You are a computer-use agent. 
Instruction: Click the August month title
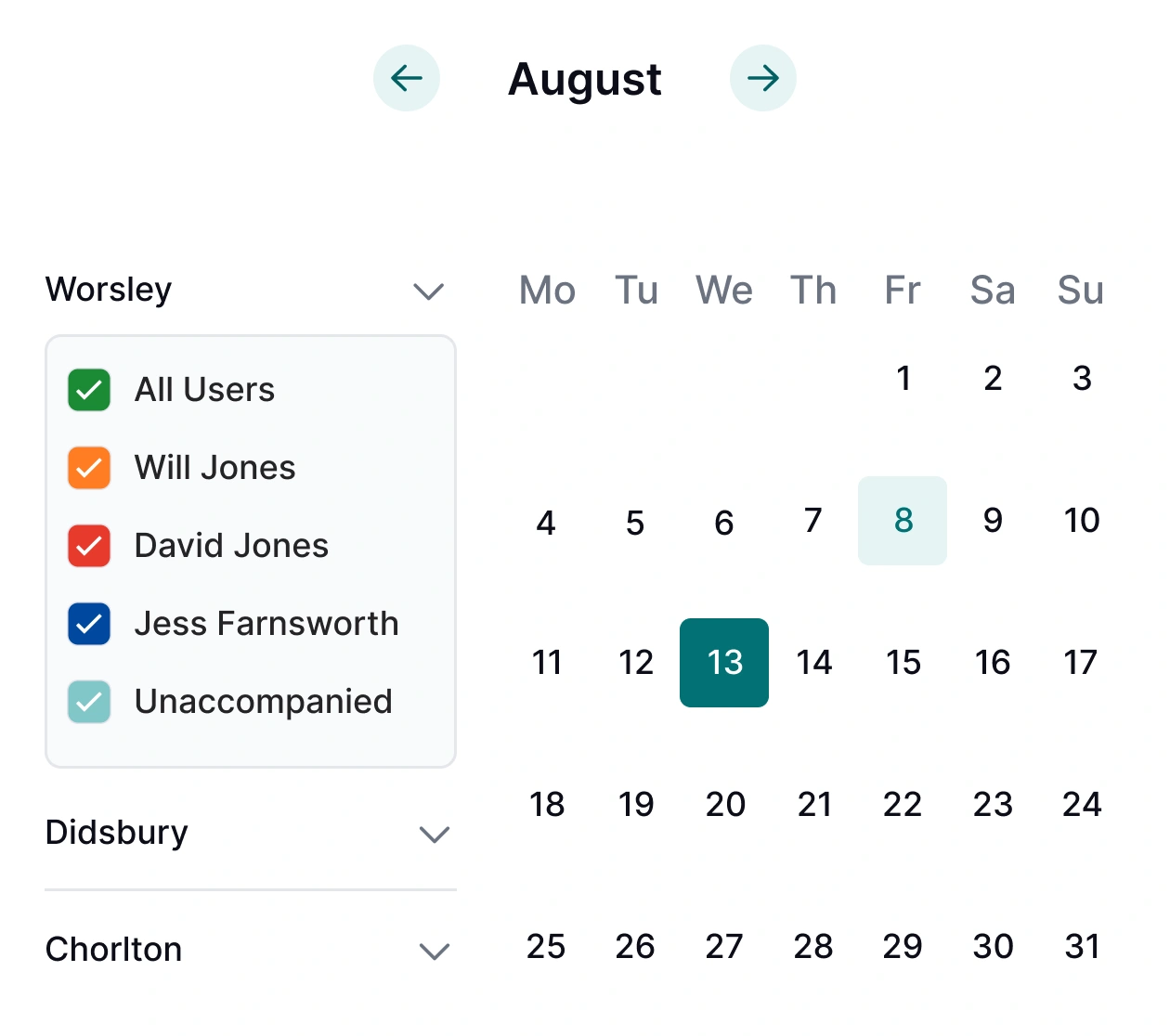click(584, 78)
